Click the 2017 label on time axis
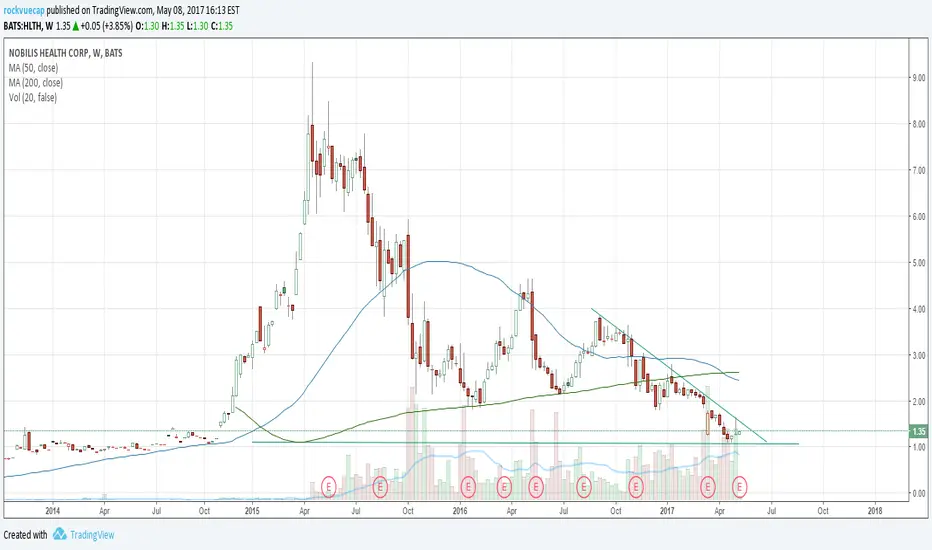The height and width of the screenshot is (550, 932). (667, 510)
